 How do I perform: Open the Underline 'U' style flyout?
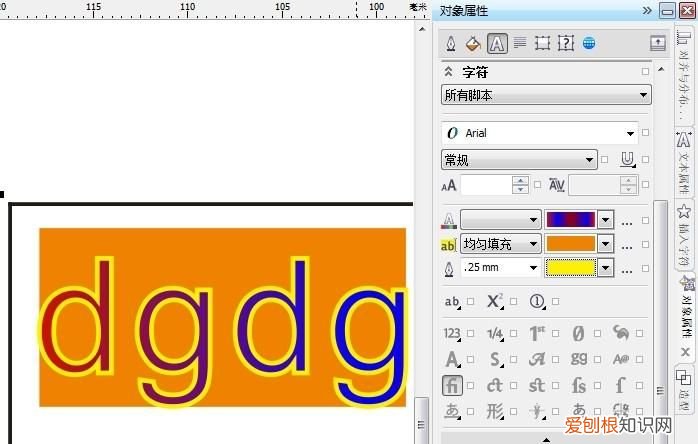(628, 159)
